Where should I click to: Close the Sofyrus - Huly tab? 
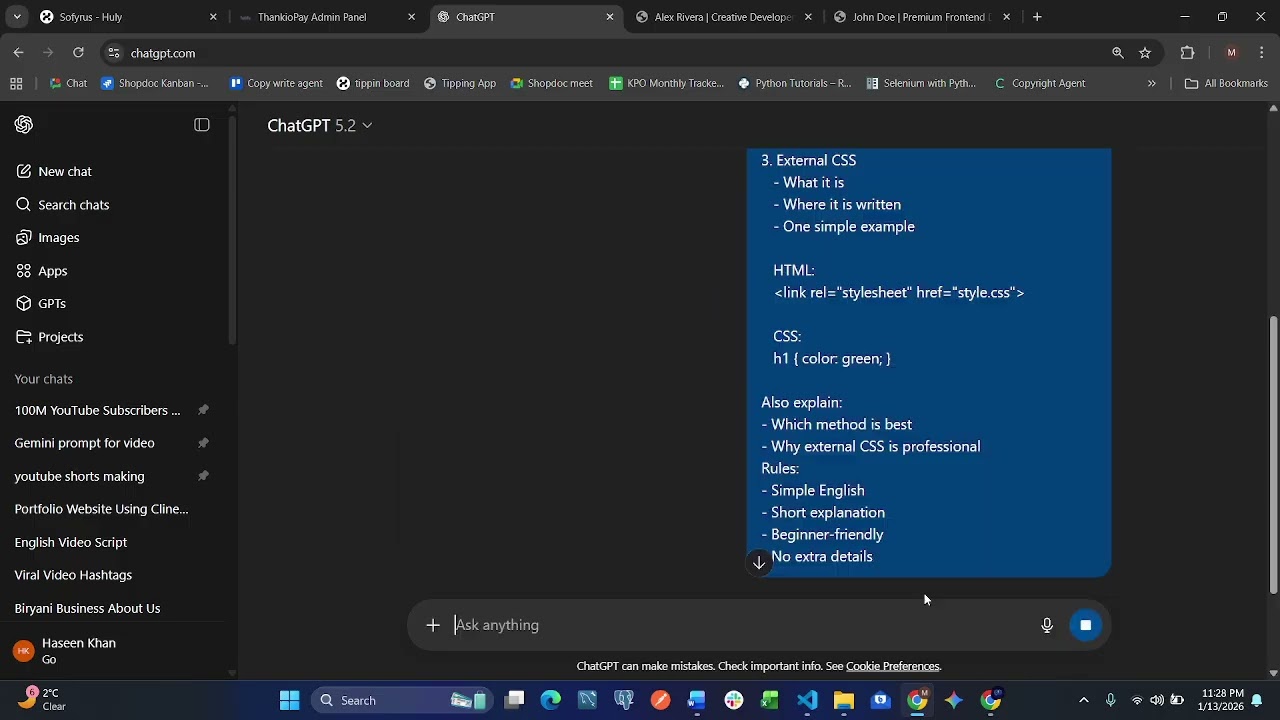click(x=213, y=17)
